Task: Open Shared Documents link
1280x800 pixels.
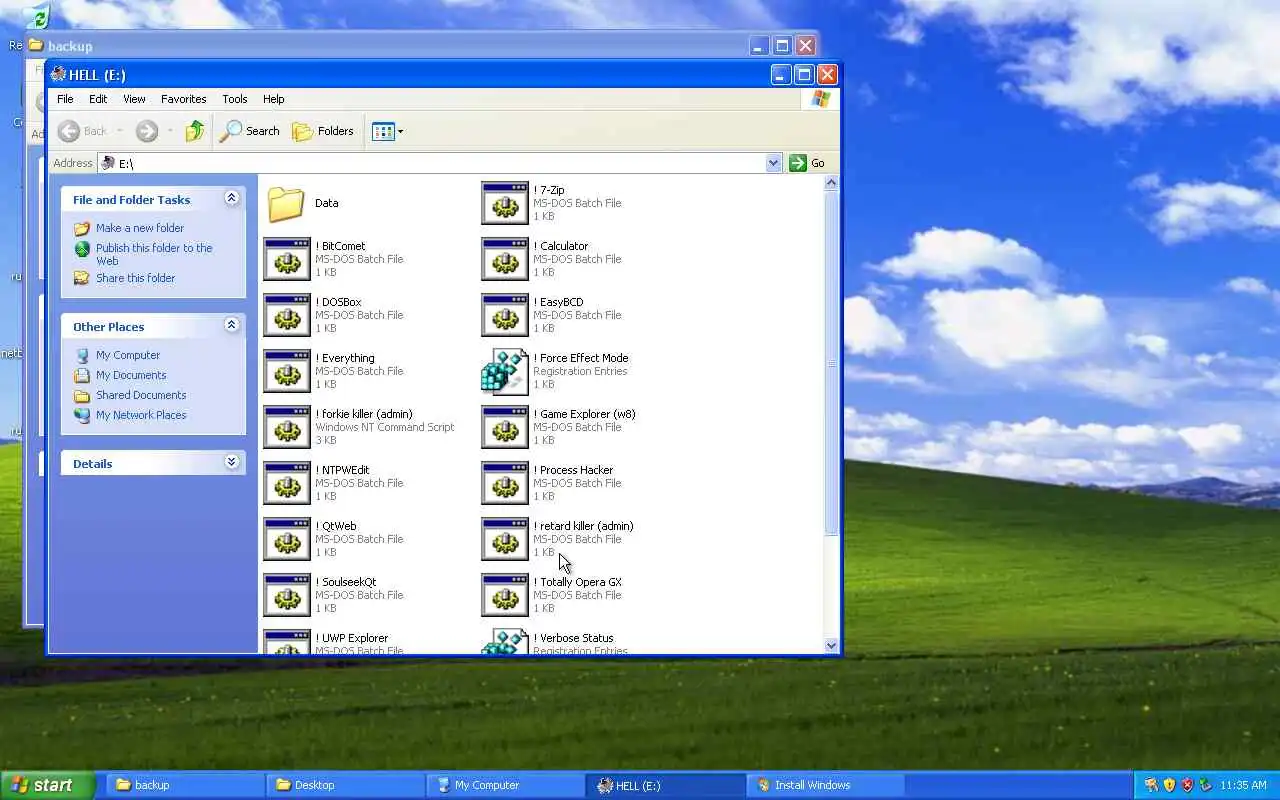Action: coord(141,395)
